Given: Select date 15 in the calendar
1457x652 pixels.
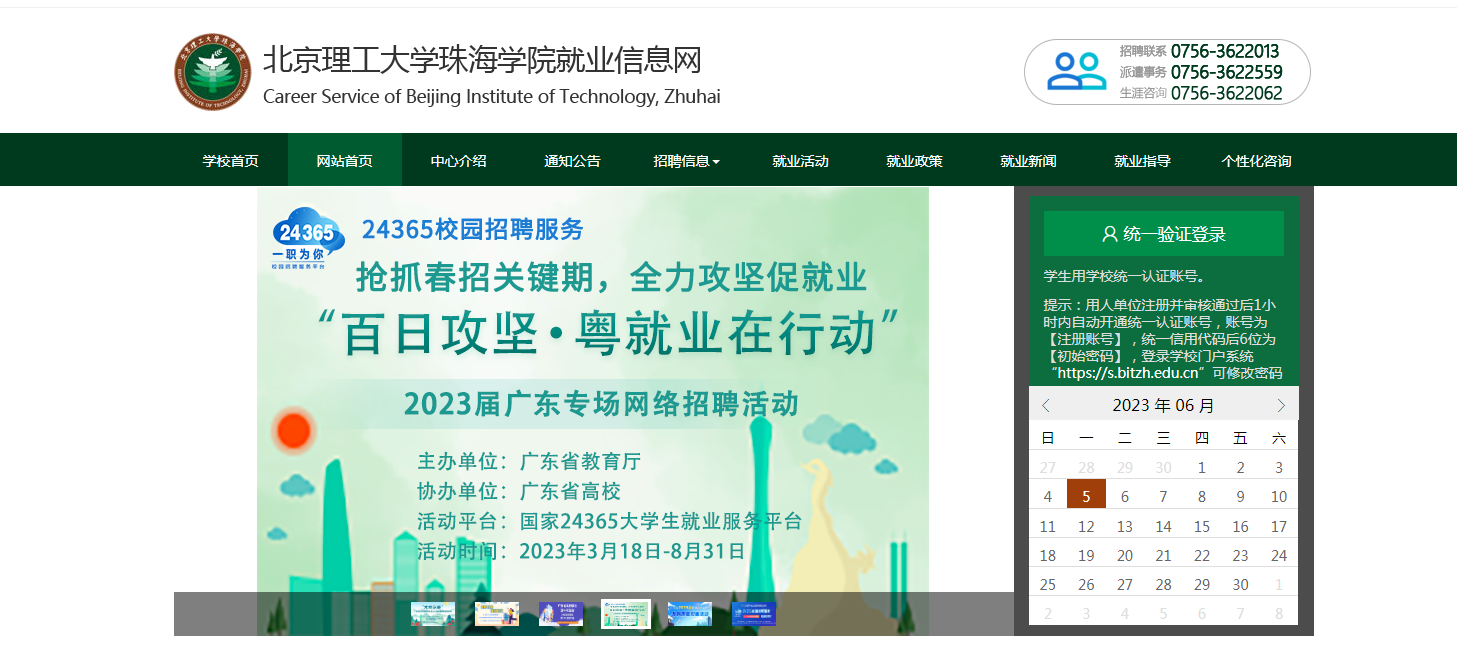Looking at the screenshot, I should tap(1202, 526).
